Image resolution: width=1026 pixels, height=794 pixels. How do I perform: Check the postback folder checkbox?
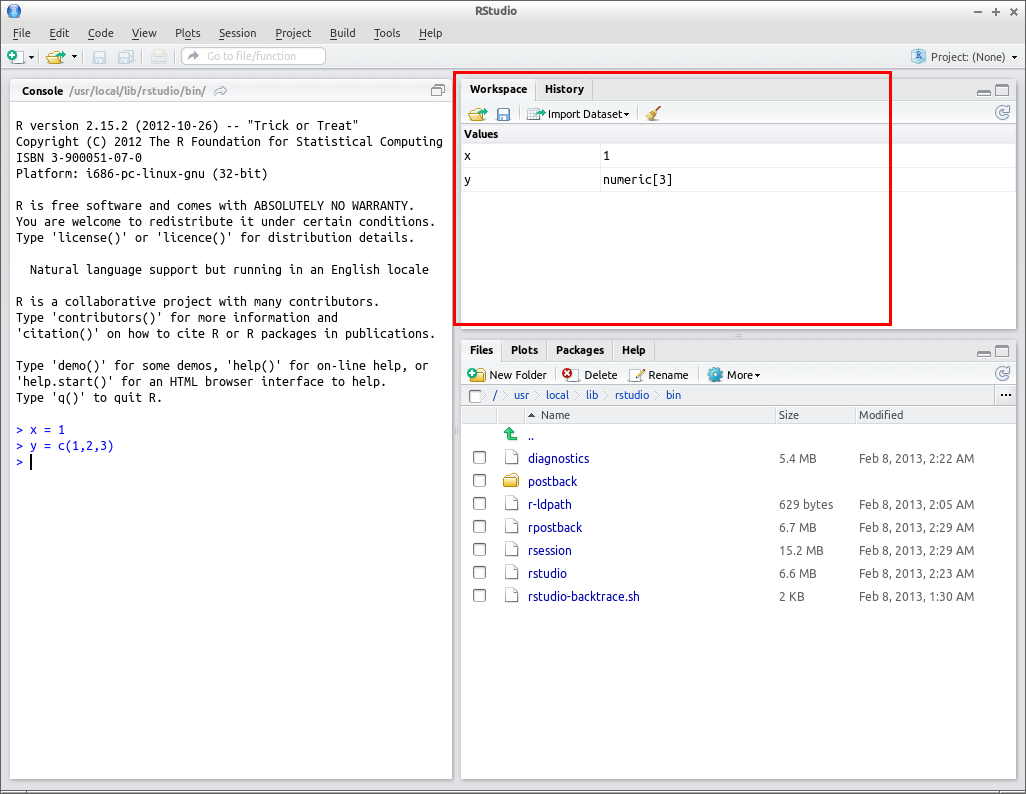pyautogui.click(x=480, y=480)
